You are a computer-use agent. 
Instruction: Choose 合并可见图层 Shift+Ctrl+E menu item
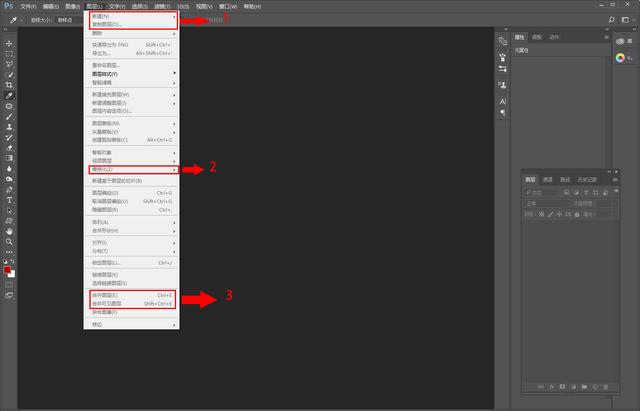132,304
